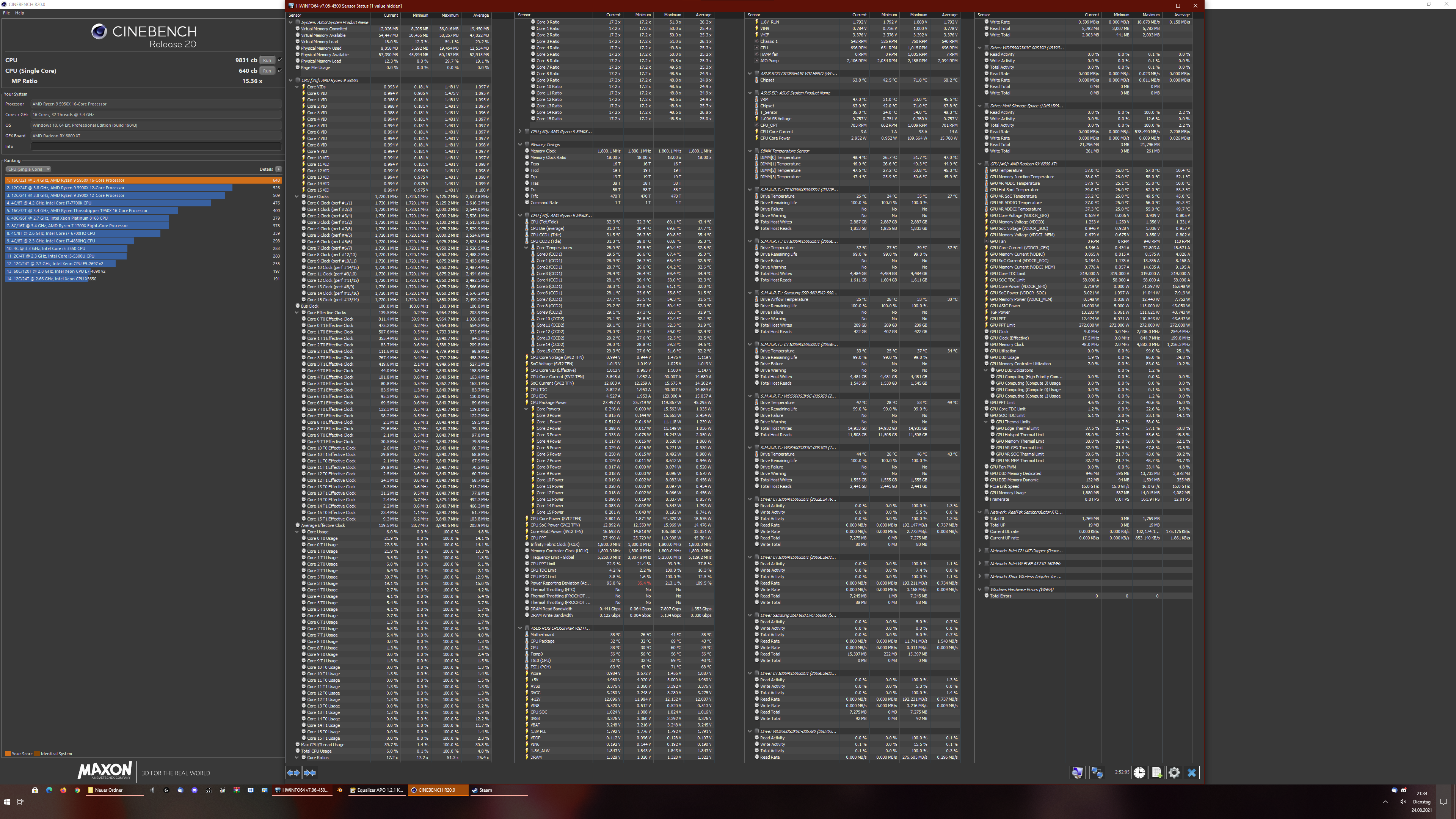Collapse the Memory Timings sensor group

click(520, 144)
